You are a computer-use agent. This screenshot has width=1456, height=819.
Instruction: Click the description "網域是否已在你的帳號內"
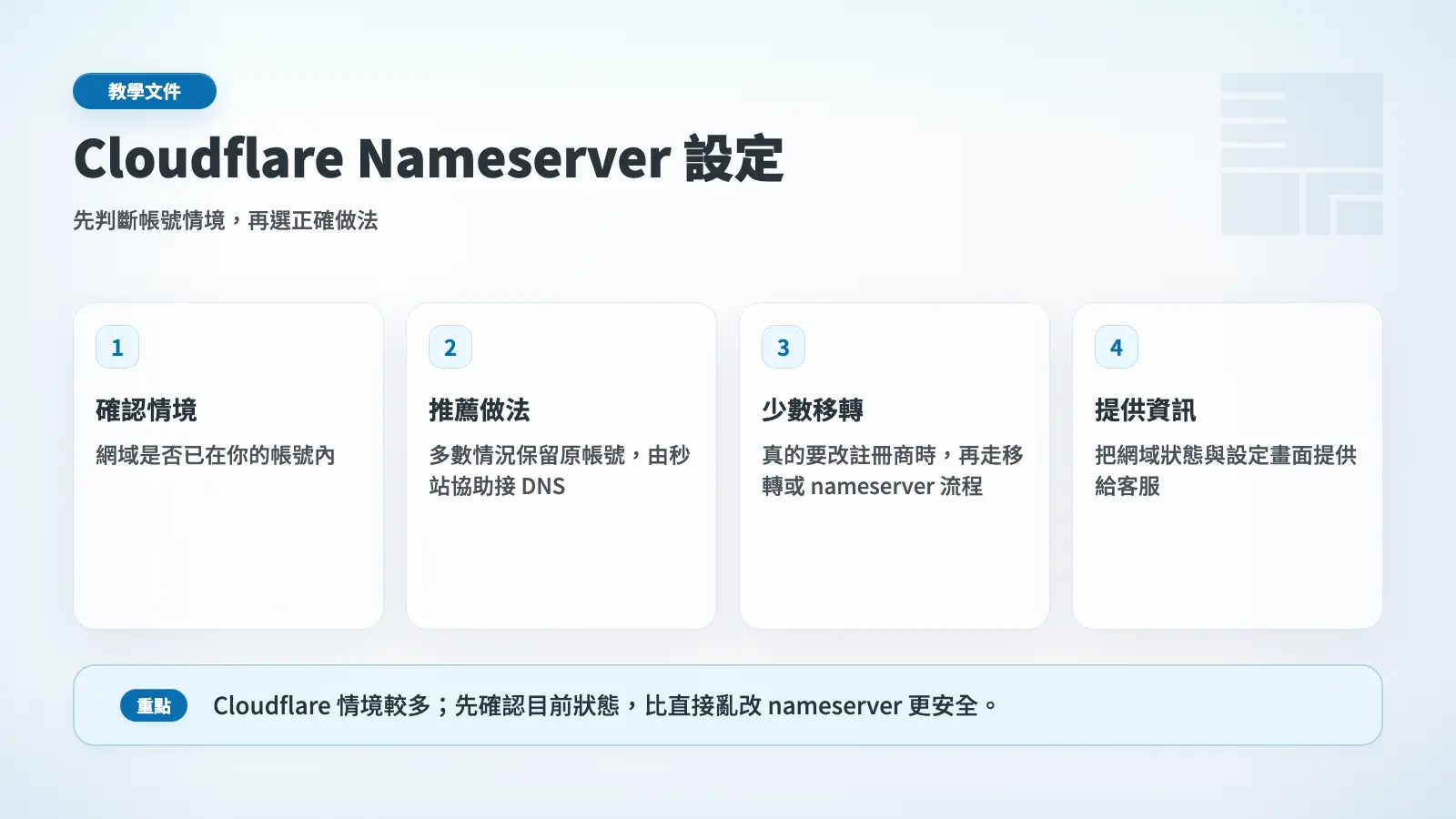tap(216, 455)
